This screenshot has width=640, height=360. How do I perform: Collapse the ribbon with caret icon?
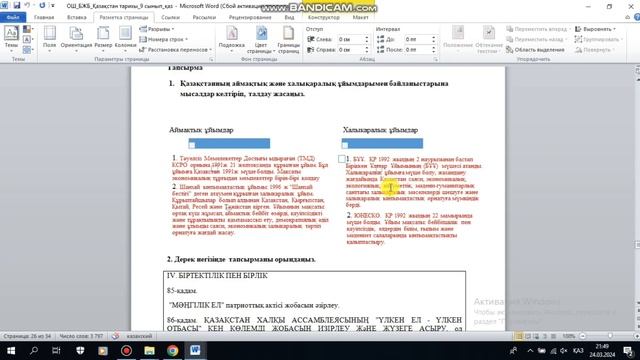[627, 17]
